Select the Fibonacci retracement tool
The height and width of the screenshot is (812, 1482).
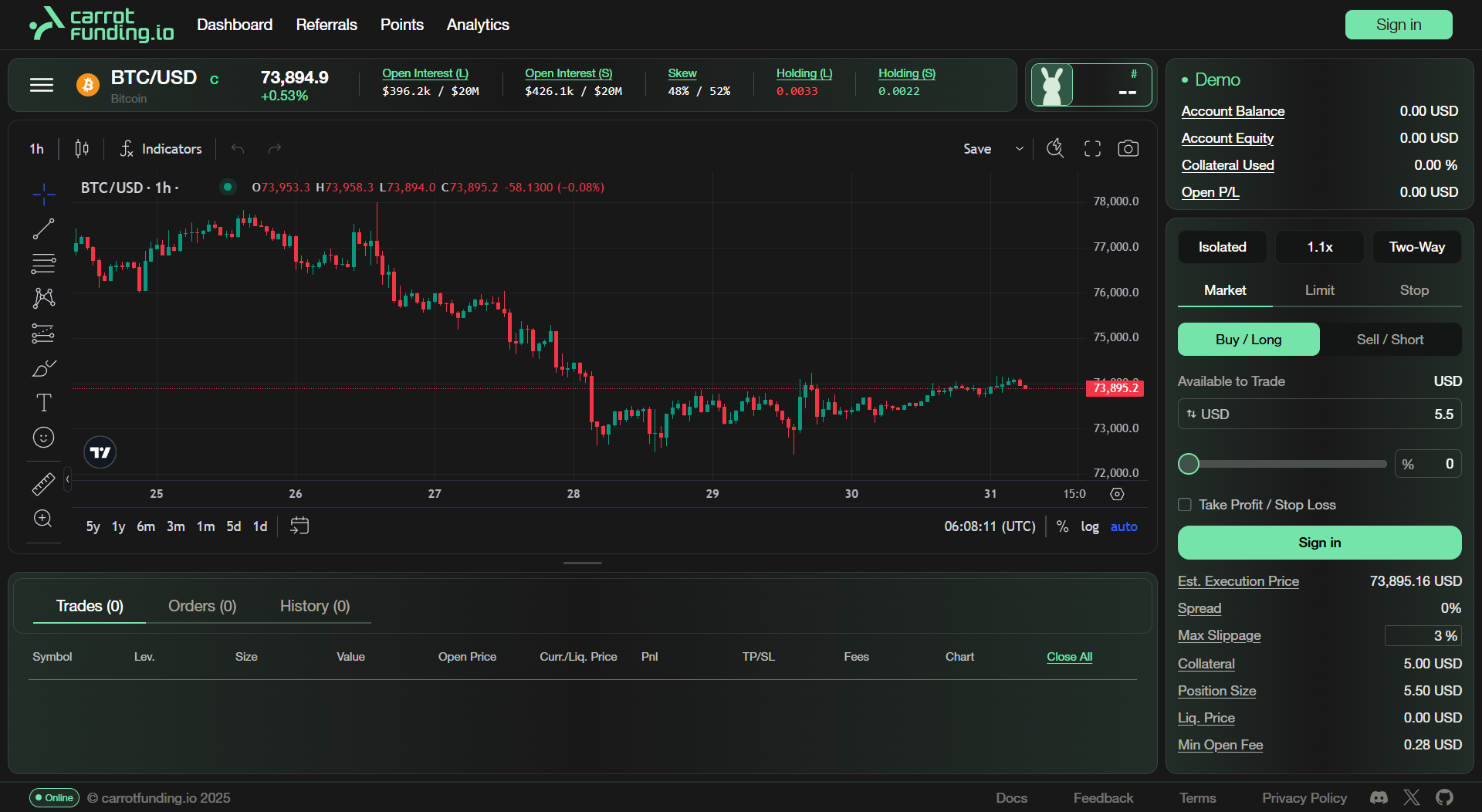[44, 263]
